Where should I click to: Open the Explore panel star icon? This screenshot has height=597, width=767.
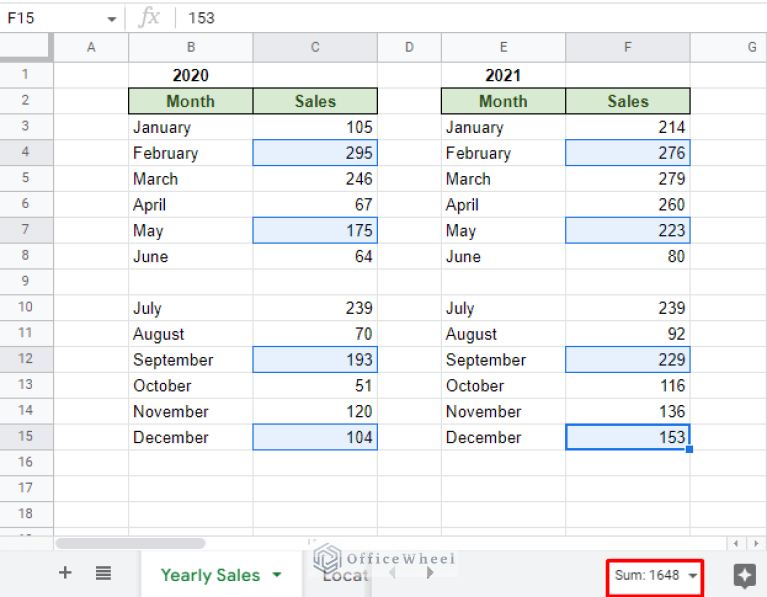(744, 575)
